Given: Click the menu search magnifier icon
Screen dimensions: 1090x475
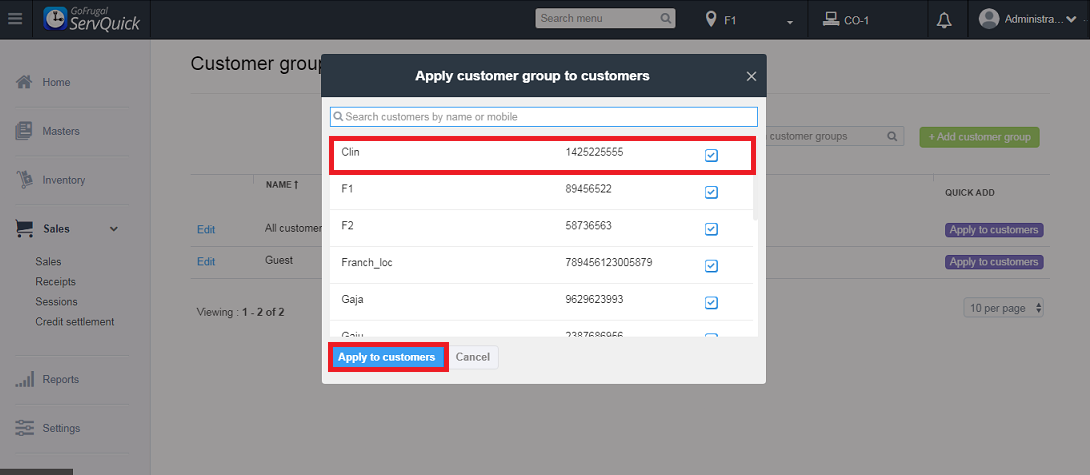Looking at the screenshot, I should 667,18.
